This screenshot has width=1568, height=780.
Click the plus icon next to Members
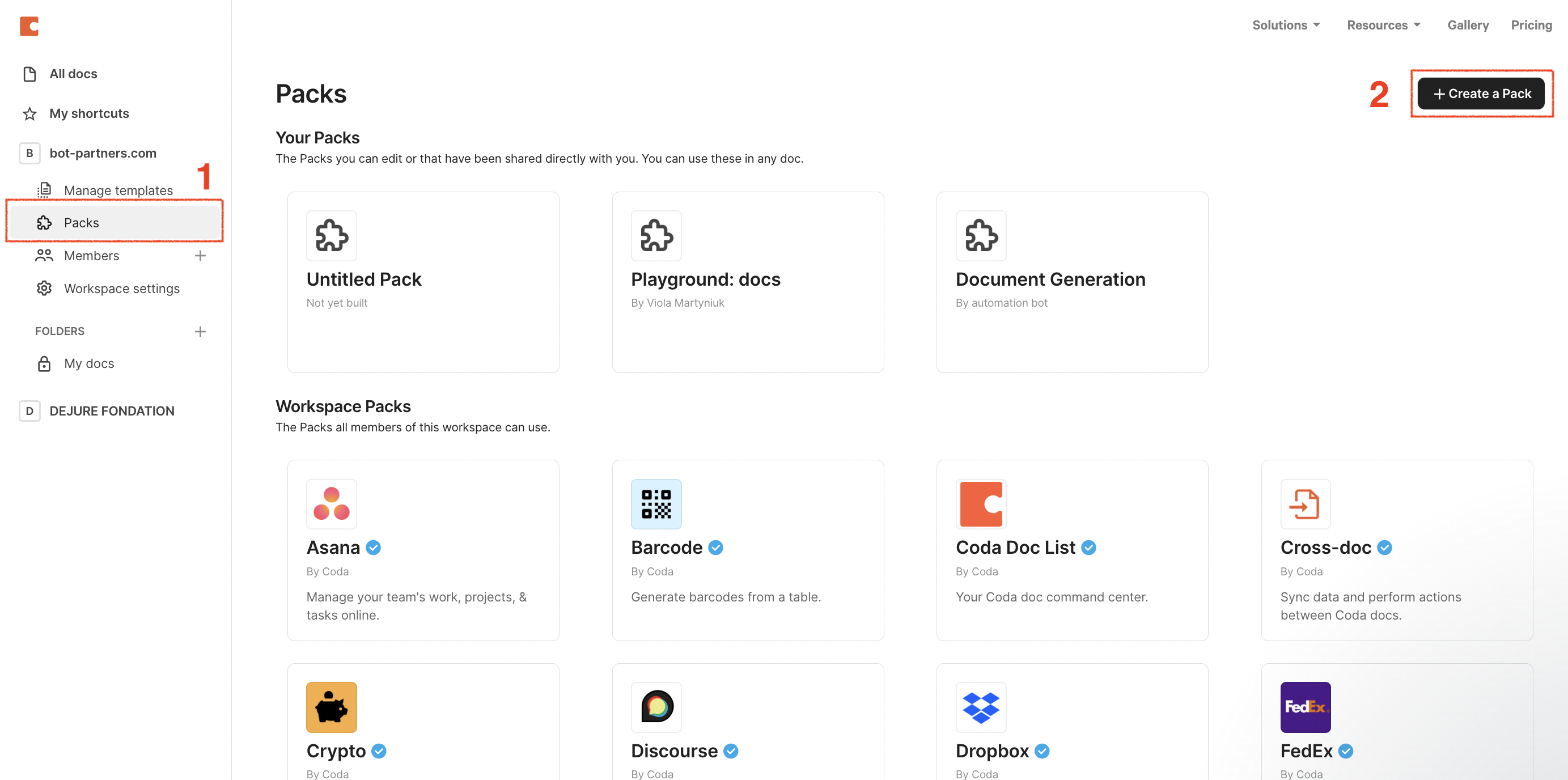(x=200, y=256)
